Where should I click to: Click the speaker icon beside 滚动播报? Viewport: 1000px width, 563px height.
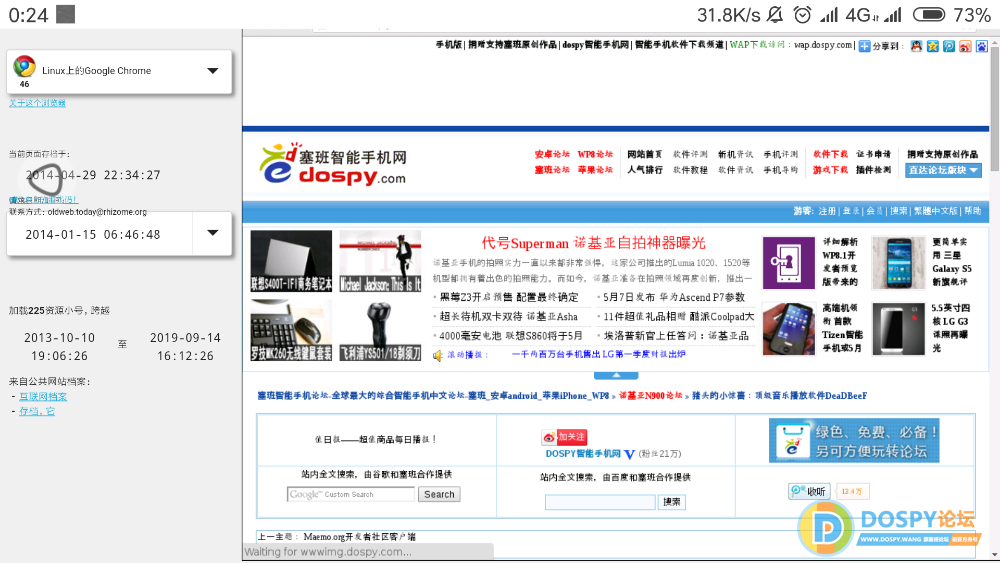(438, 355)
